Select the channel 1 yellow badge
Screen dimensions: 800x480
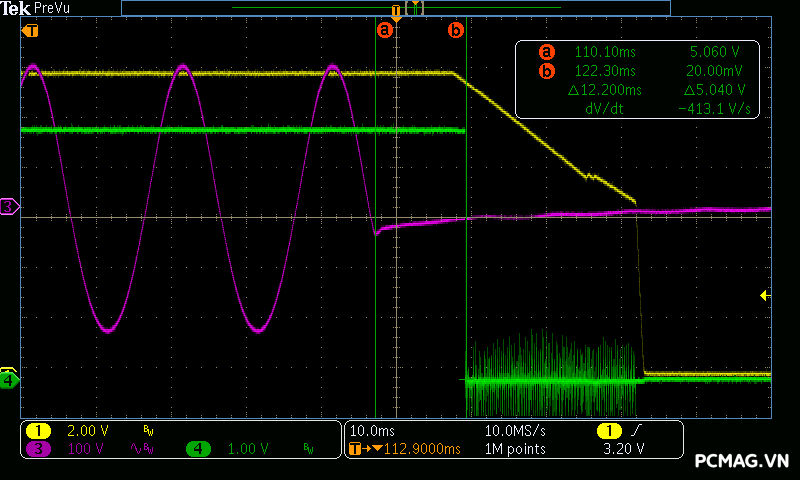(x=38, y=430)
